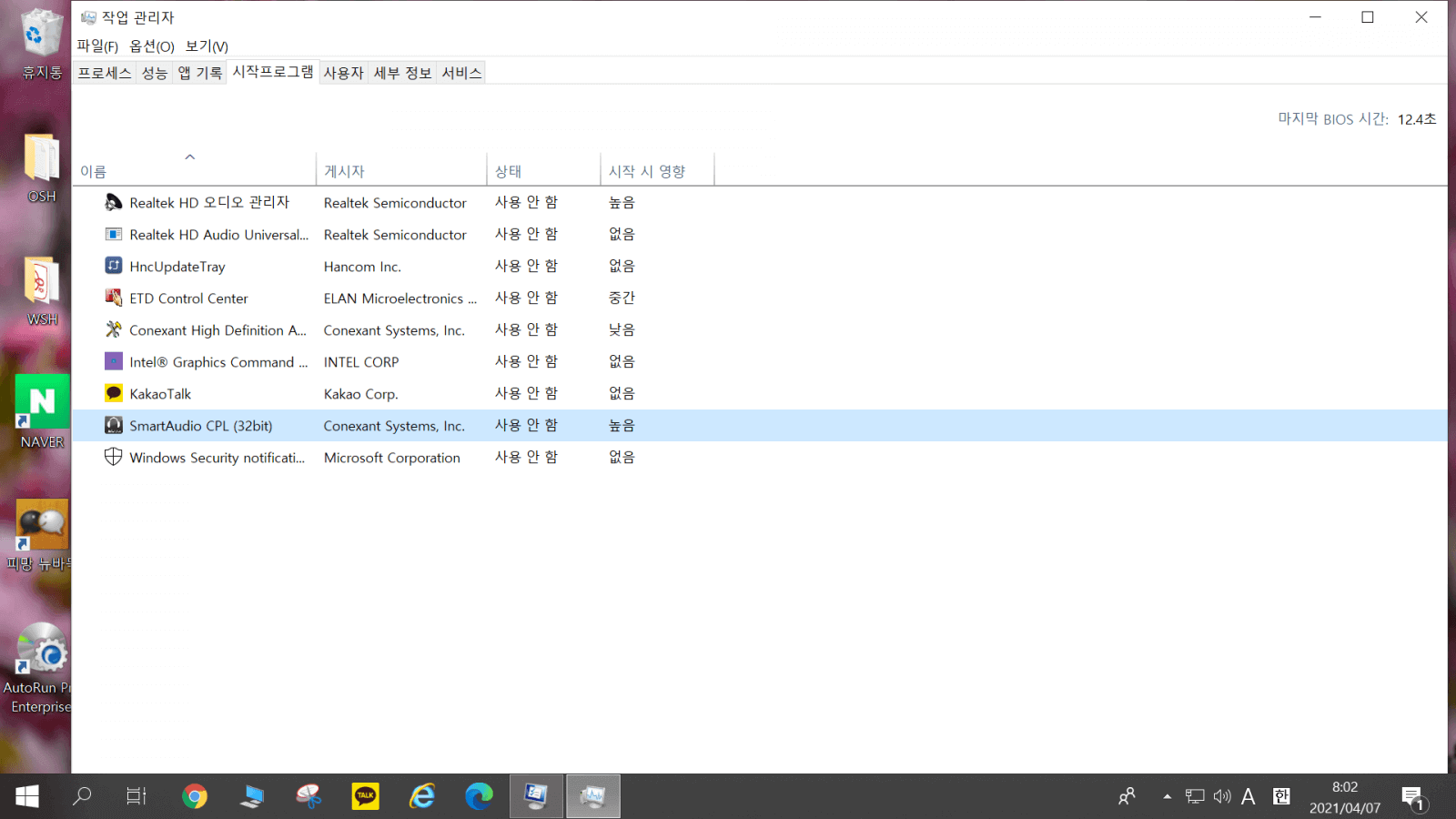Switch to the 프로세스 tab
Image resolution: width=1456 pixels, height=819 pixels.
pyautogui.click(x=105, y=73)
